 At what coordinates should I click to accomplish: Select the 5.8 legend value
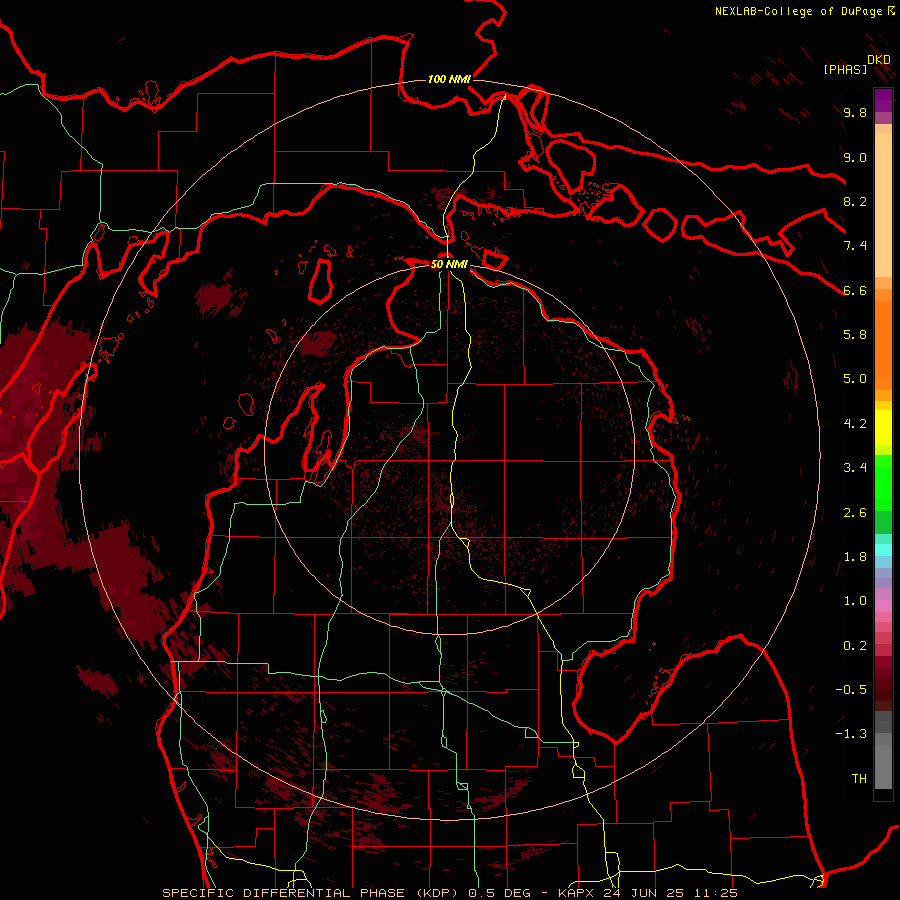(855, 335)
